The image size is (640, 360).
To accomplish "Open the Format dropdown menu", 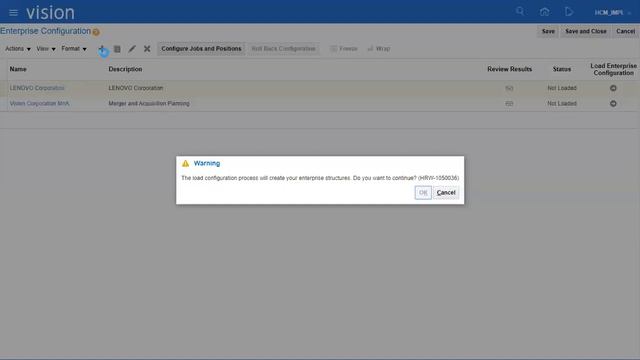I will point(74,49).
